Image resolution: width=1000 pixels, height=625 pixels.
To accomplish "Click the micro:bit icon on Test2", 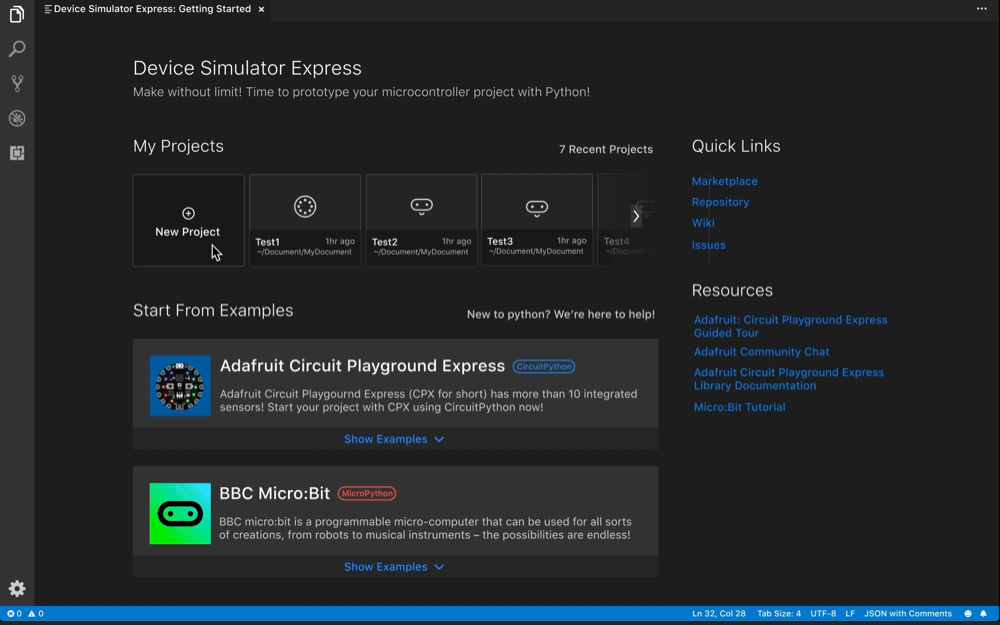I will pos(422,206).
